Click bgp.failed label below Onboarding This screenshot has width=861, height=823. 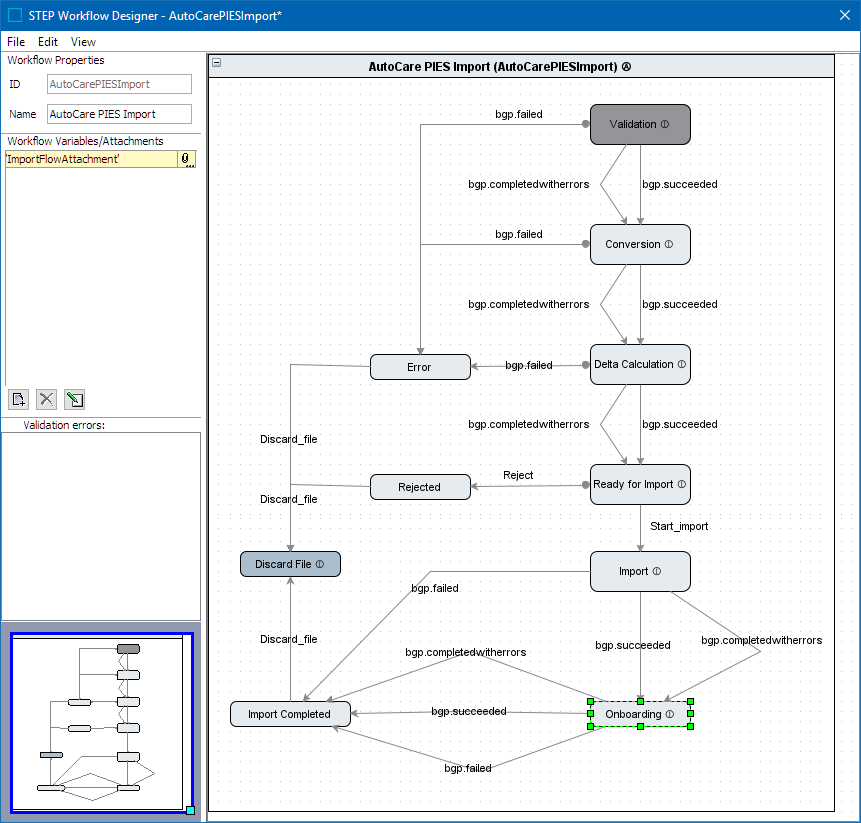(468, 769)
